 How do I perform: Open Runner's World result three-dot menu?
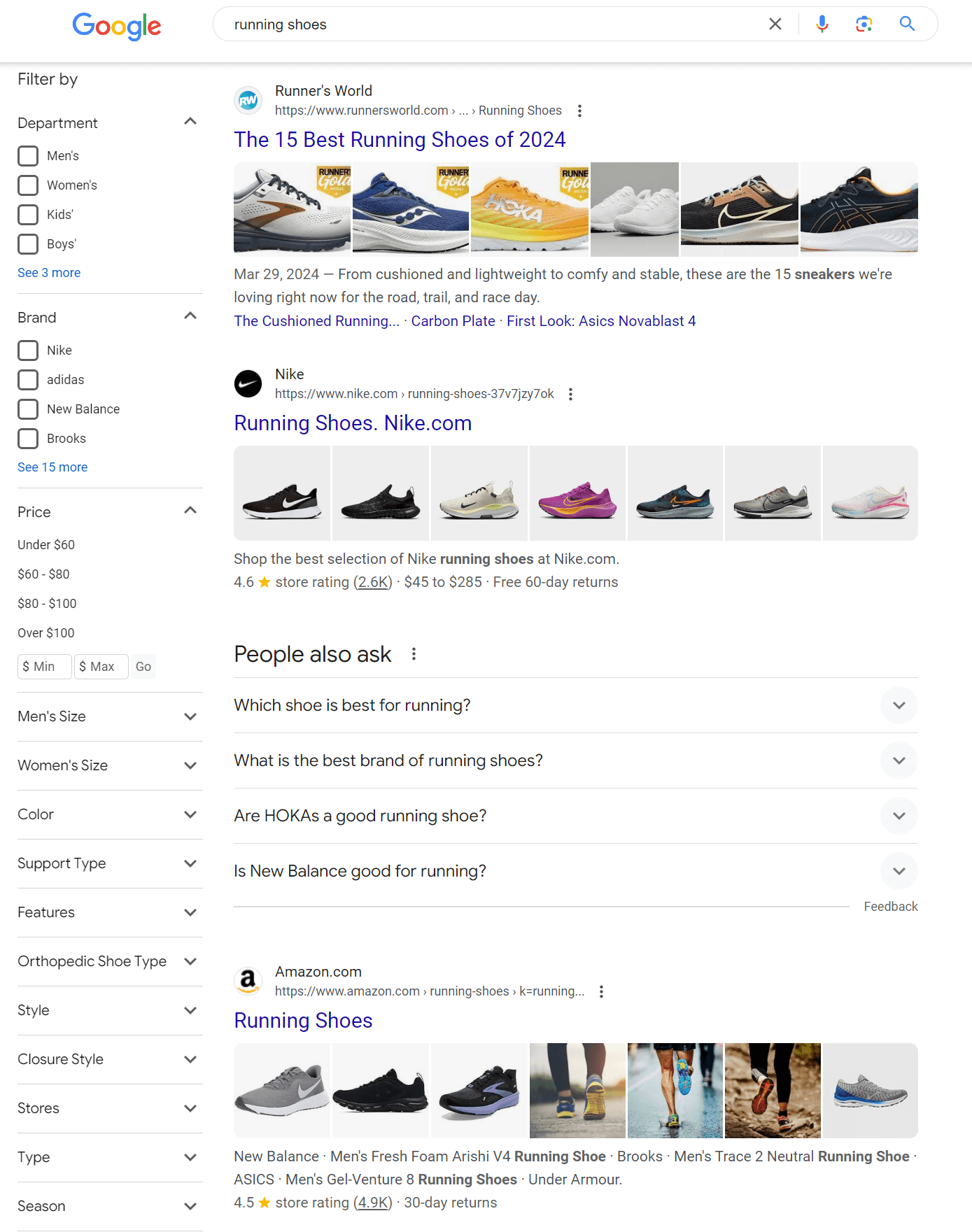point(579,111)
